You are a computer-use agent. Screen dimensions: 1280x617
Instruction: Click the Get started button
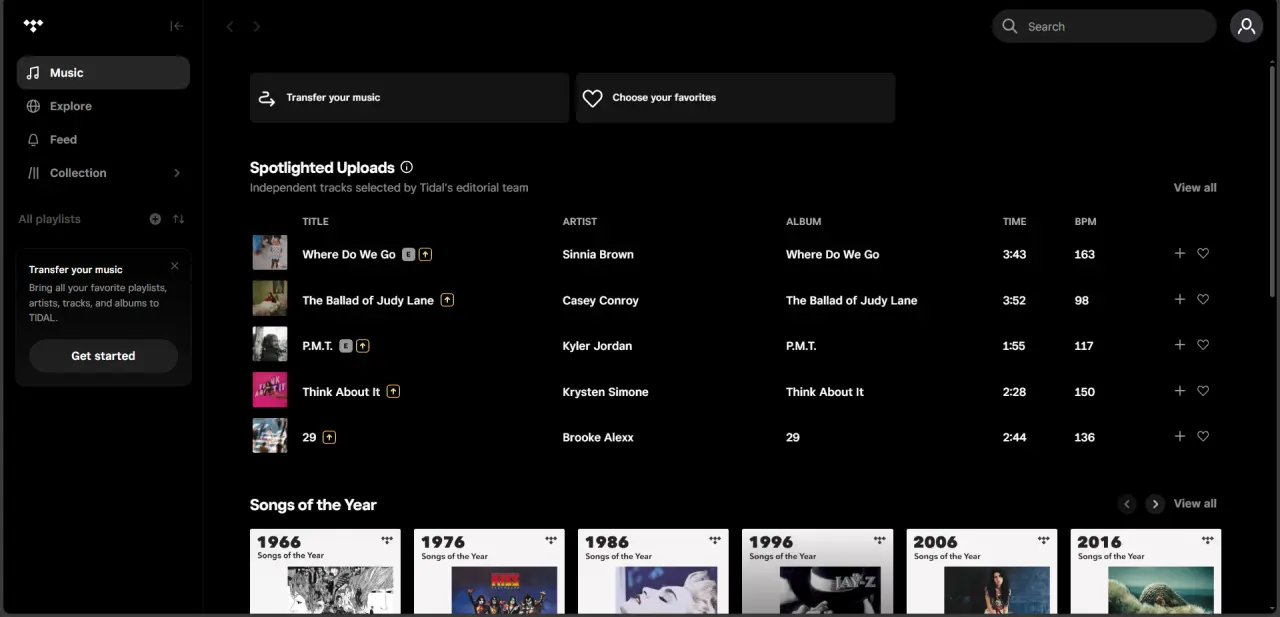click(x=103, y=356)
